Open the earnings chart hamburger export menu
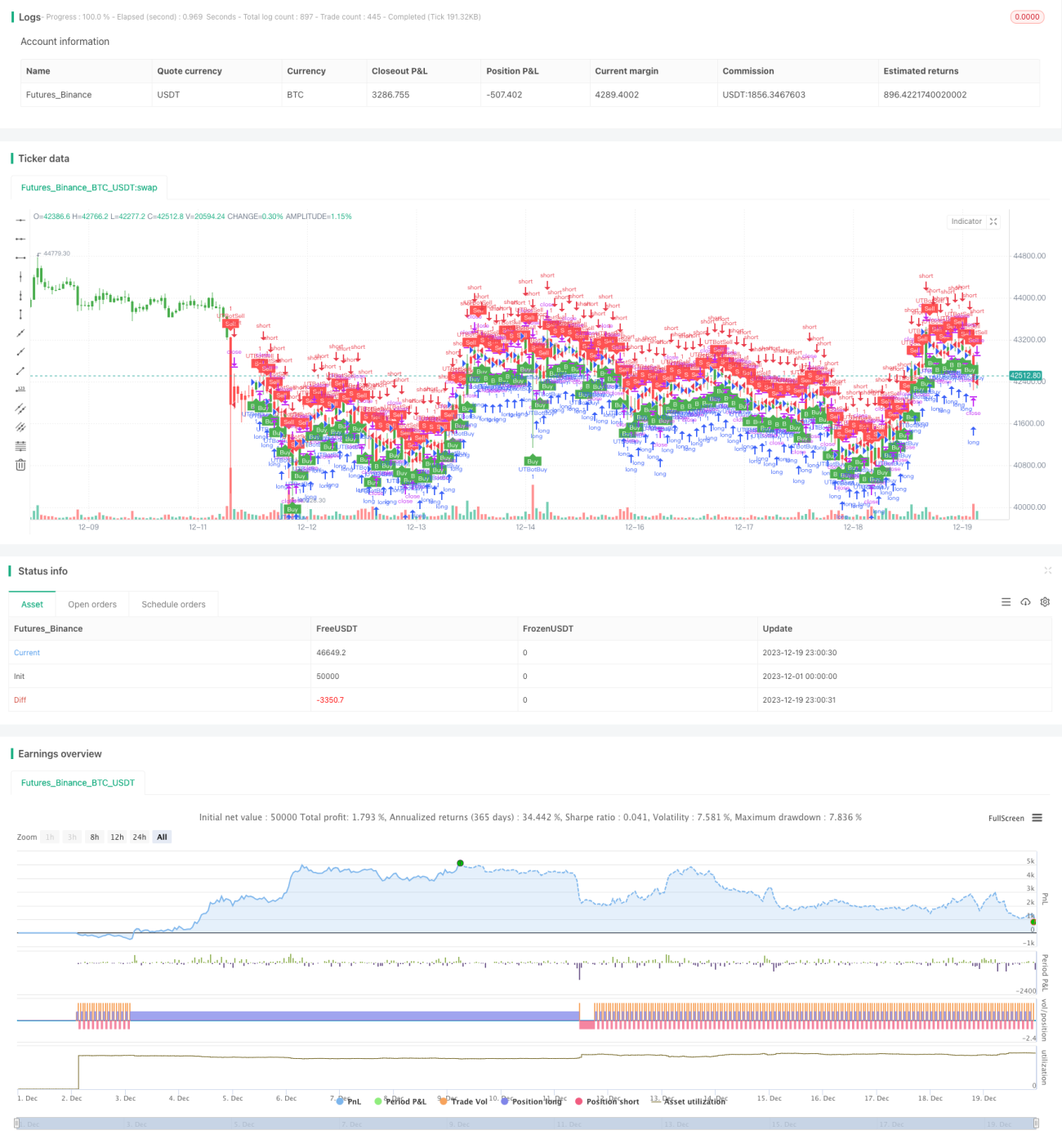This screenshot has height=1148, width=1062. point(1037,818)
